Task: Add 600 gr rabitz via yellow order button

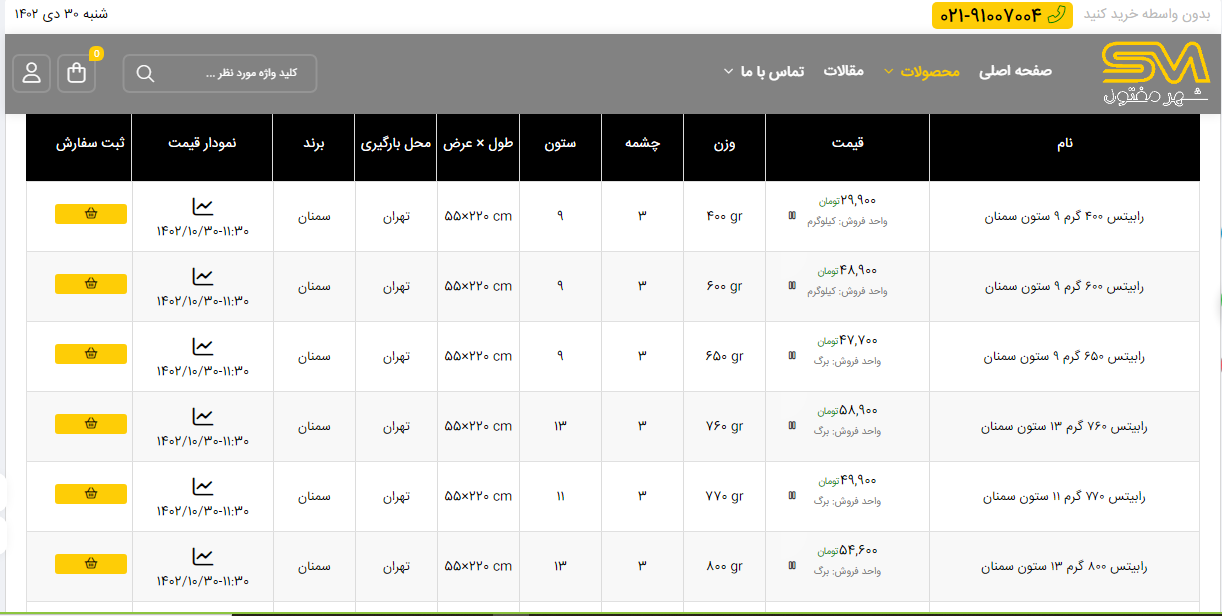Action: (x=91, y=284)
